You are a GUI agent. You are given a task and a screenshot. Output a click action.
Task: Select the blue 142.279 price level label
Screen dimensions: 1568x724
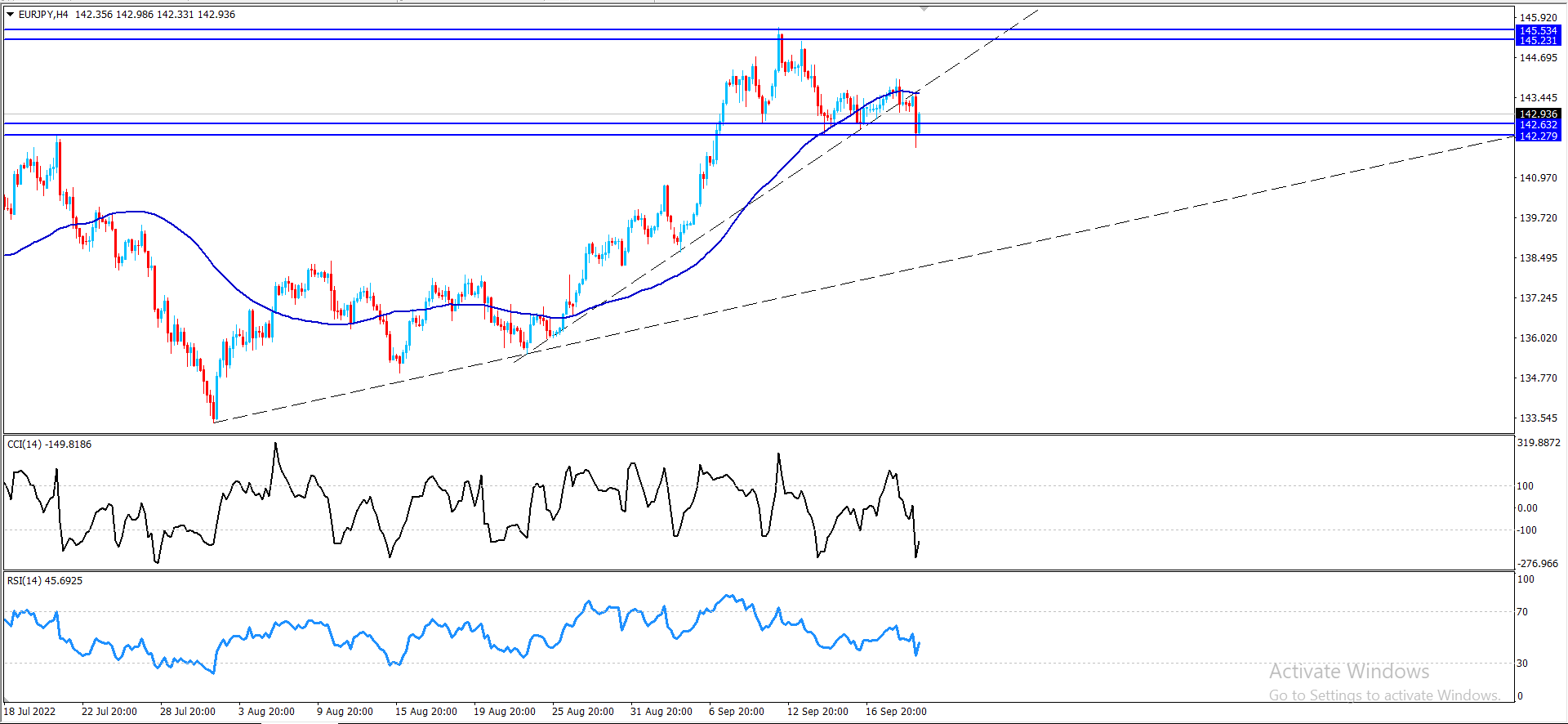1538,136
